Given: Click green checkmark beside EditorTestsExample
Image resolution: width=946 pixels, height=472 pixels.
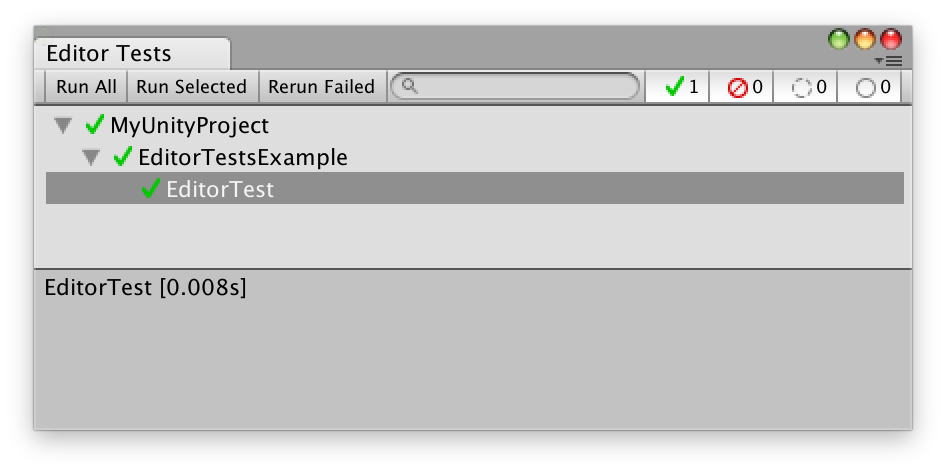Looking at the screenshot, I should coord(123,156).
